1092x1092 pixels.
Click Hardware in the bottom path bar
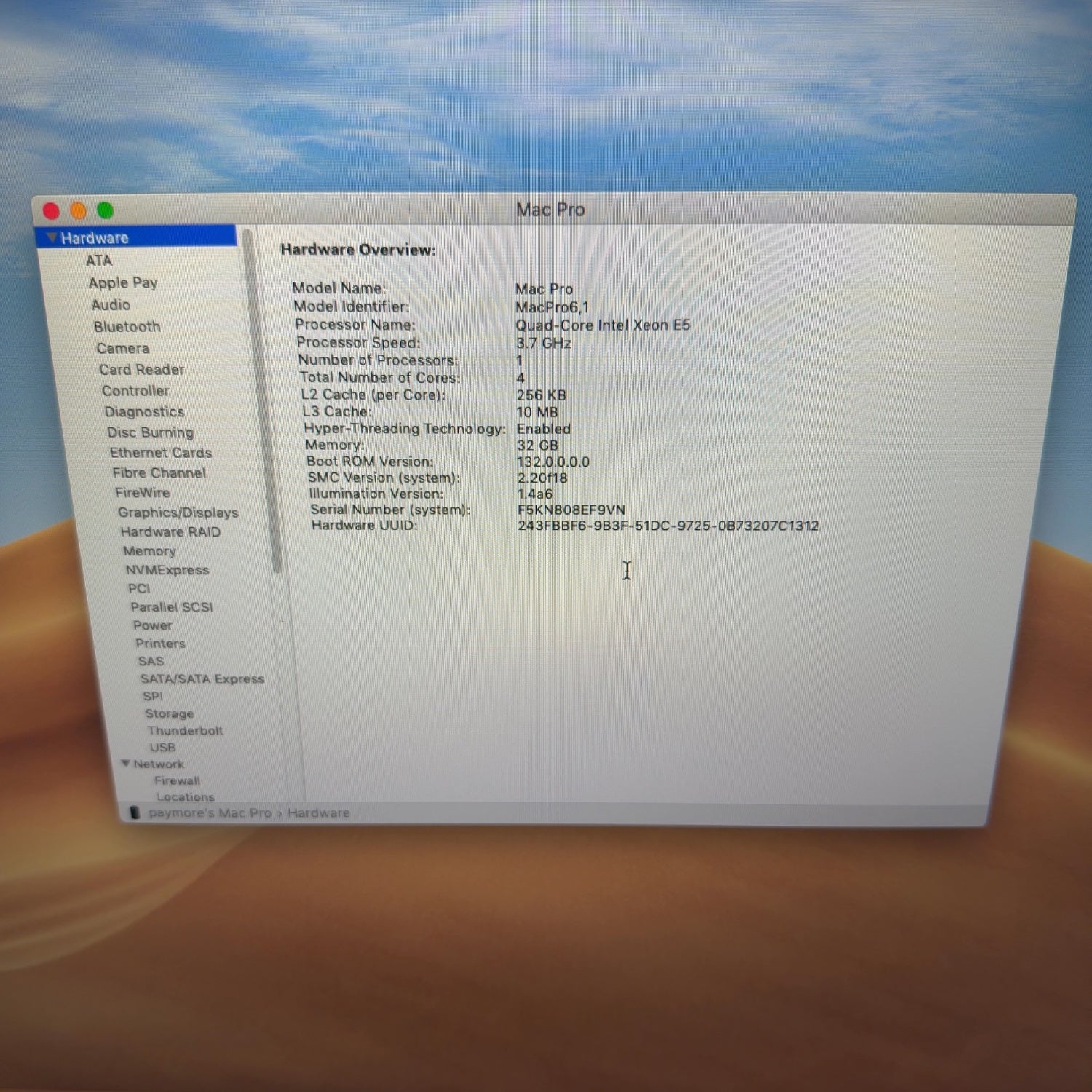pyautogui.click(x=318, y=813)
